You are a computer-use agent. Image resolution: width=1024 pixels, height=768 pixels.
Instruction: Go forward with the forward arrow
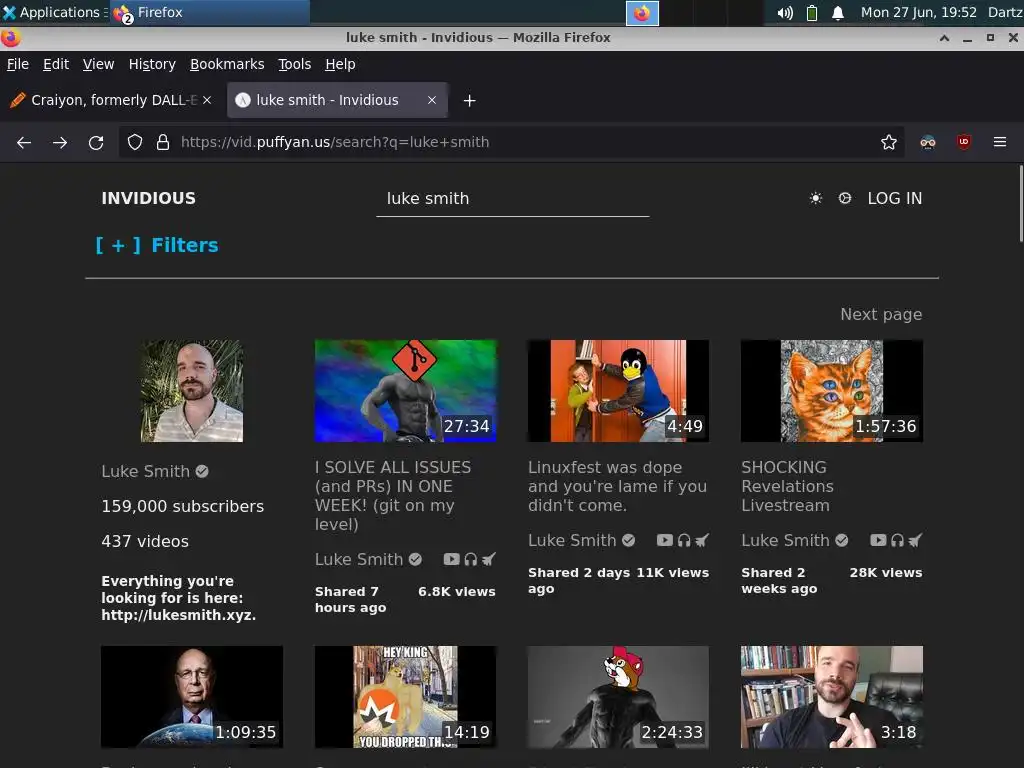point(60,142)
